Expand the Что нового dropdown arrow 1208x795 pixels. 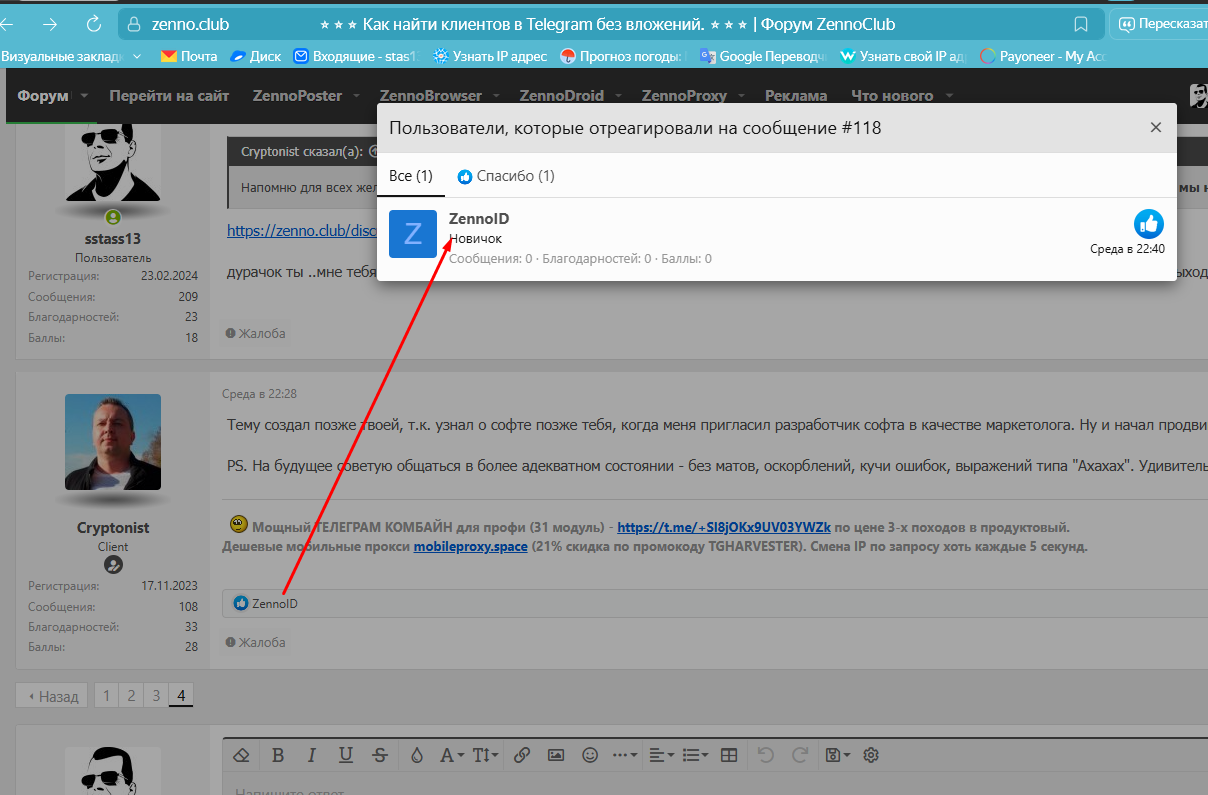(948, 96)
